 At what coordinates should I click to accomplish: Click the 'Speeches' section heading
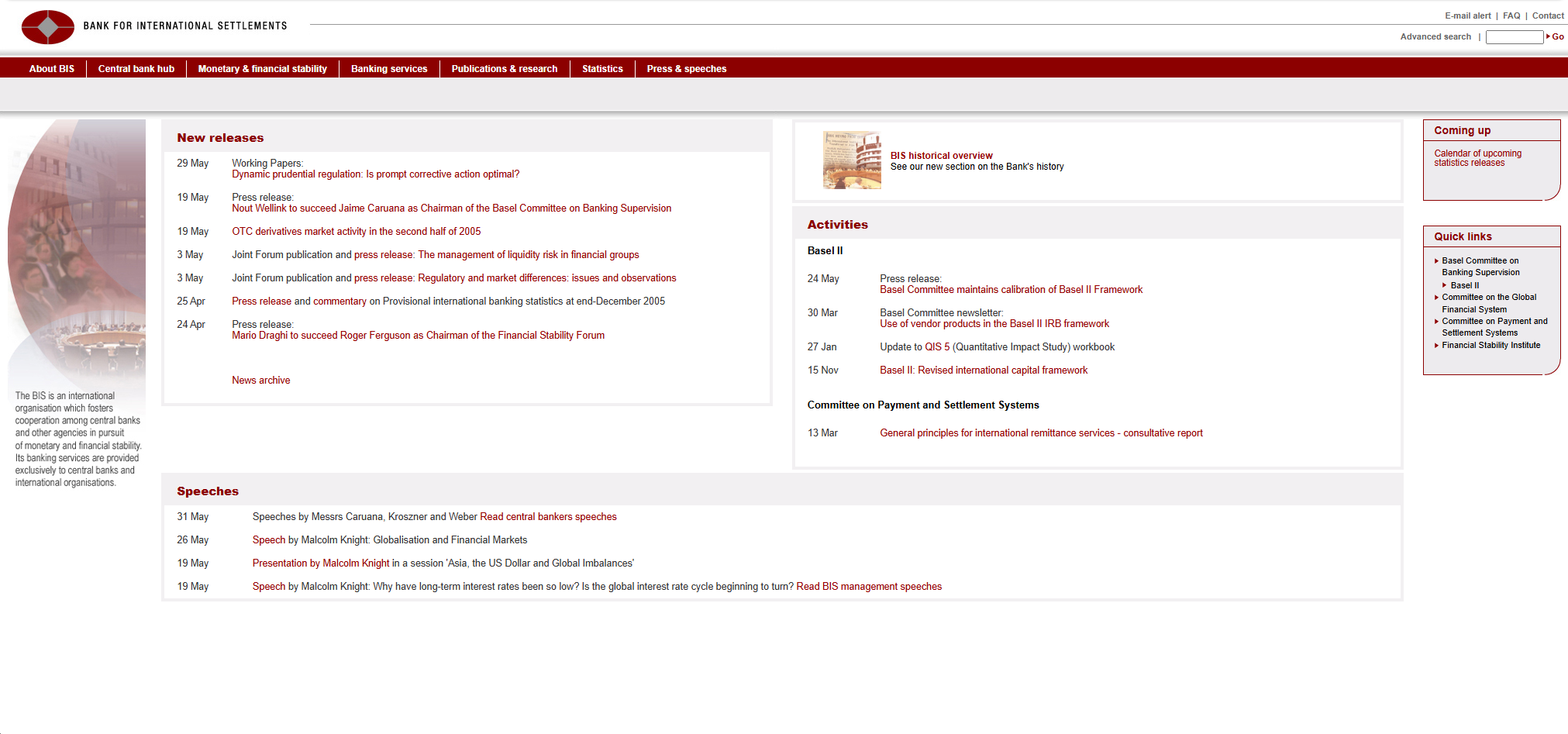pos(208,491)
